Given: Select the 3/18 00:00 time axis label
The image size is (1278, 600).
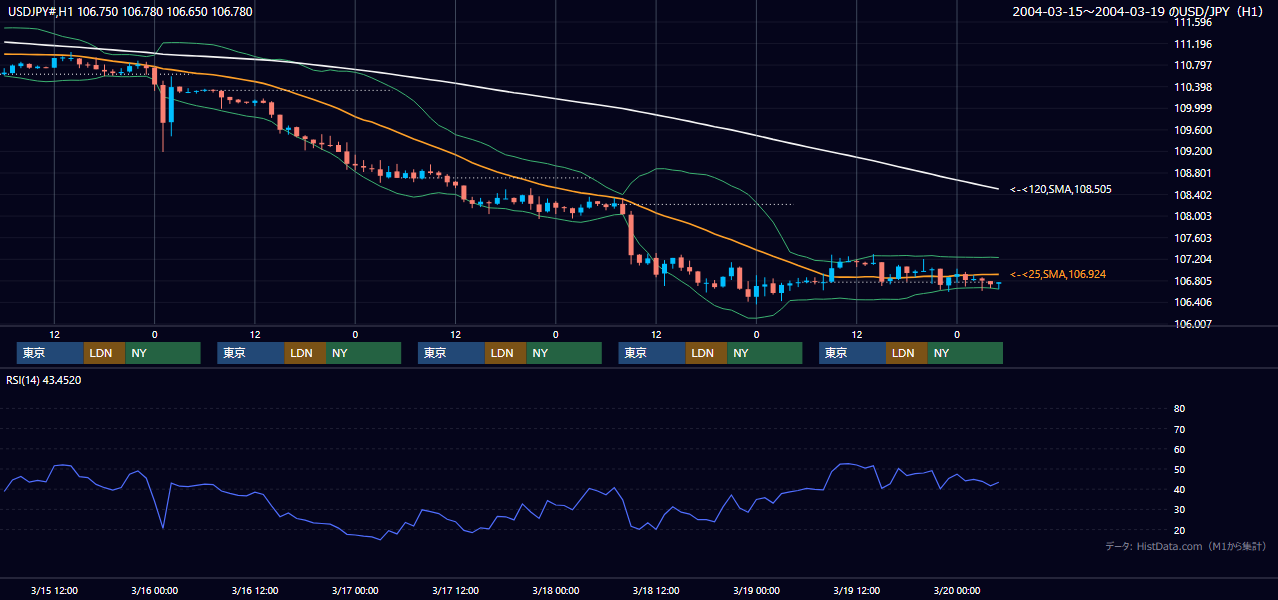Looking at the screenshot, I should tap(556, 590).
